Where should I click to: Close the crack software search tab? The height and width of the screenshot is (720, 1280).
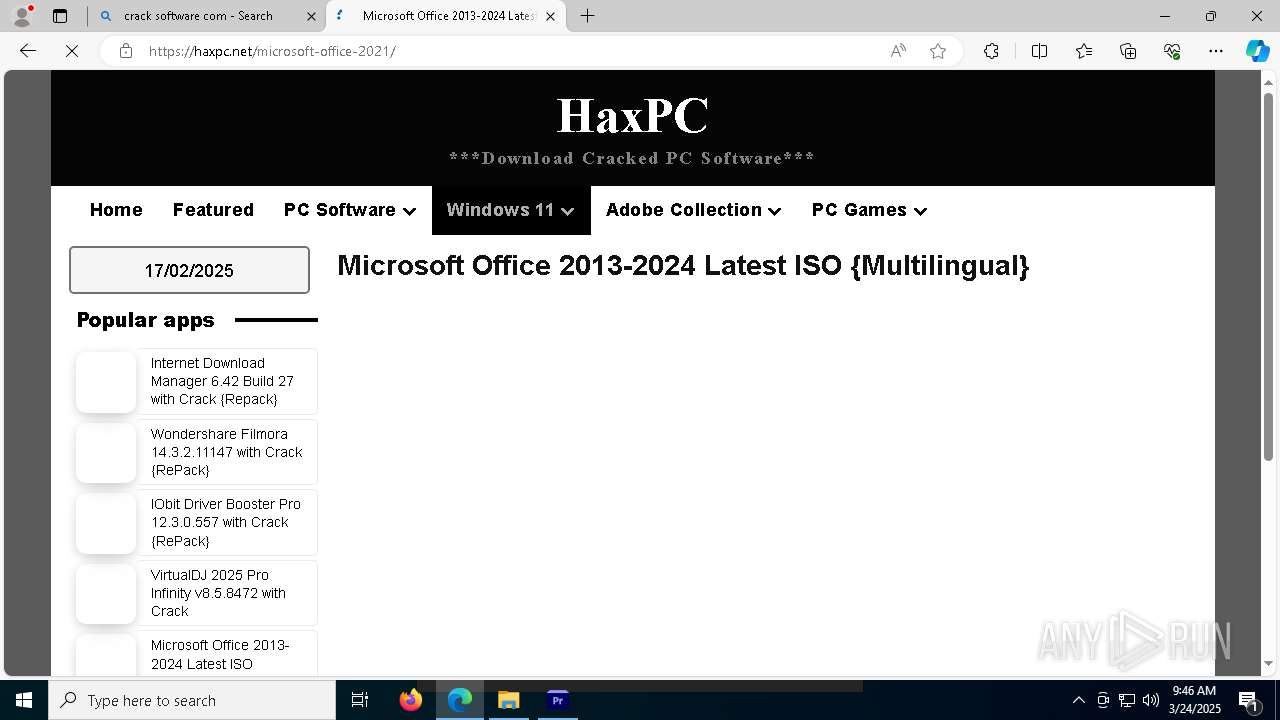[x=311, y=16]
